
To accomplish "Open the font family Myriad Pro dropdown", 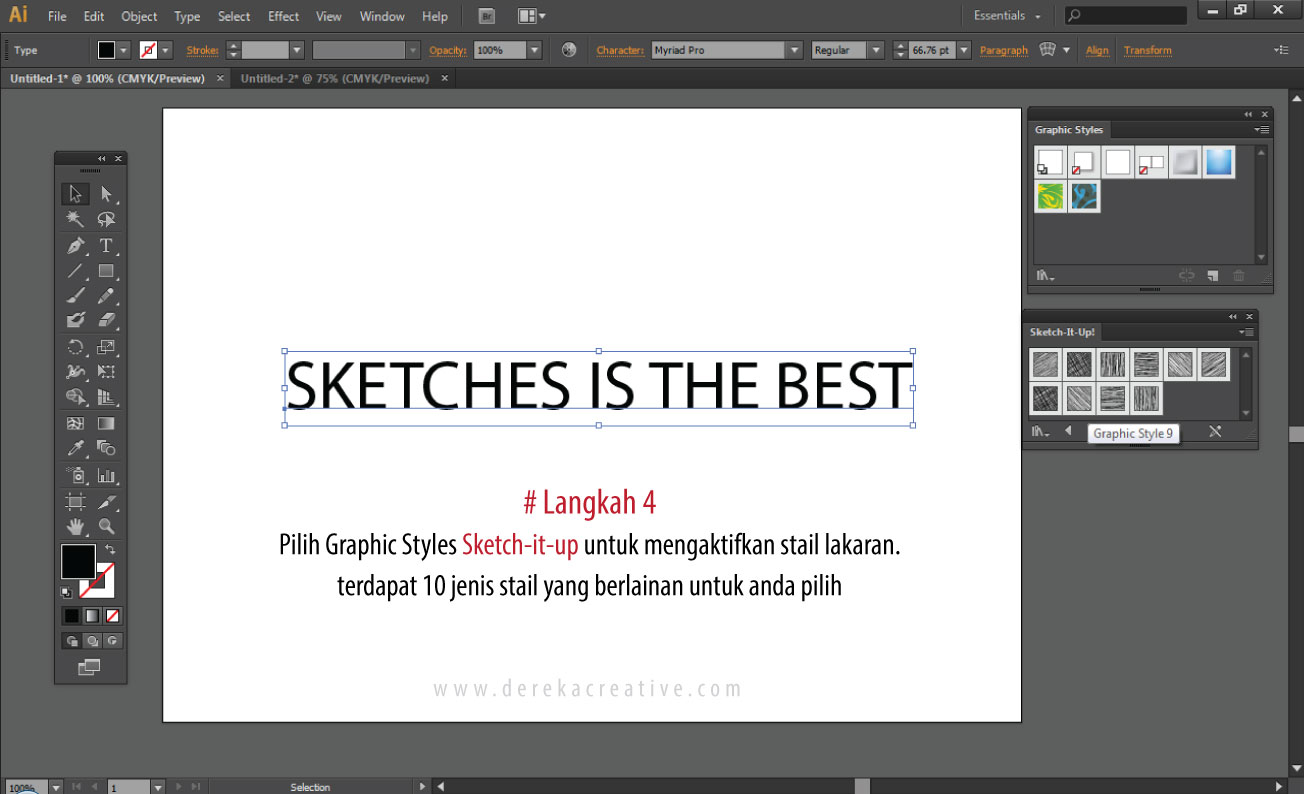I will click(x=794, y=50).
